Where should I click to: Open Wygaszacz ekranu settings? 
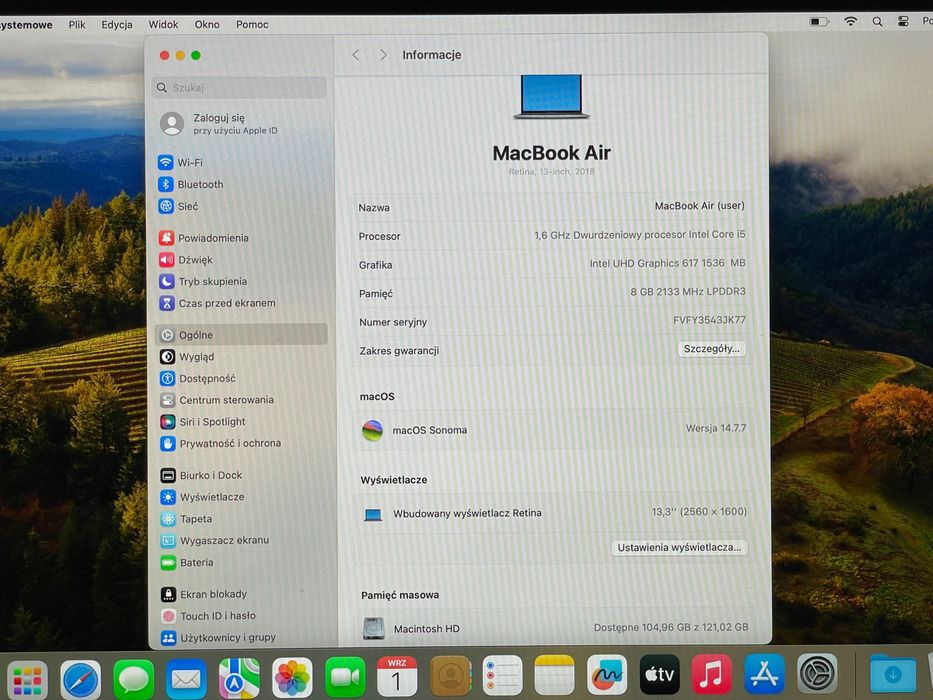coord(215,540)
